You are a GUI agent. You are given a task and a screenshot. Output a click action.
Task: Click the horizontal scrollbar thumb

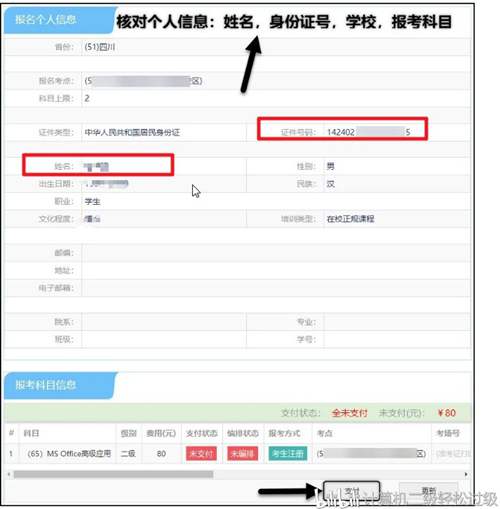tap(113, 474)
